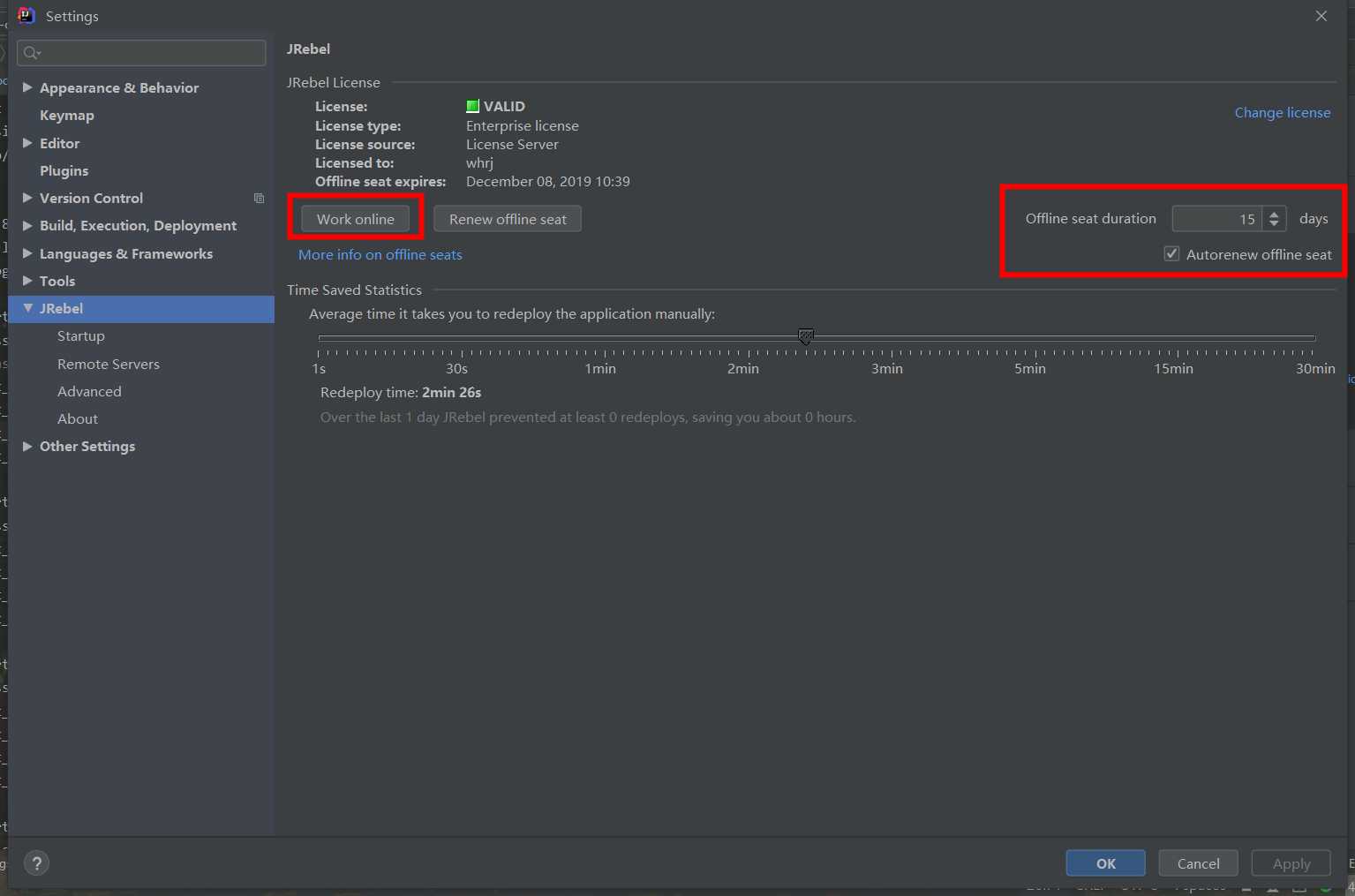Viewport: 1355px width, 896px height.
Task: Open JRebel About page
Action: (x=78, y=418)
